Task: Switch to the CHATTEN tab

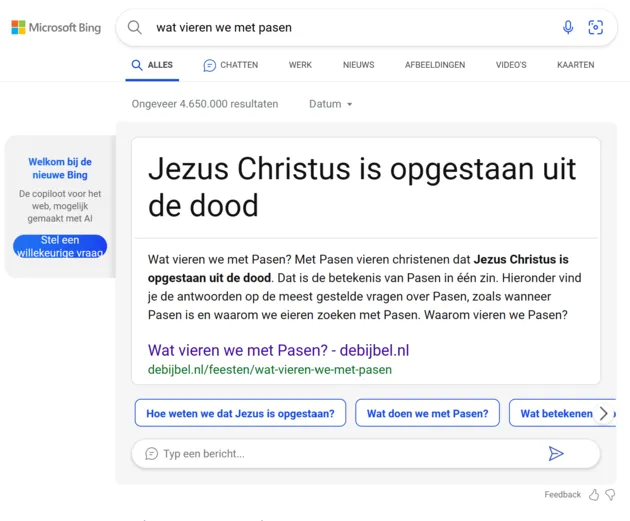Action: click(x=231, y=65)
